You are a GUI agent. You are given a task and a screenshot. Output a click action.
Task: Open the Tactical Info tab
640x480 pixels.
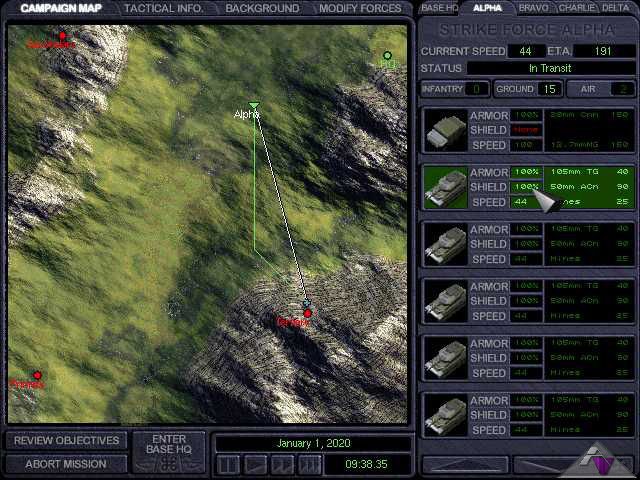pos(164,8)
